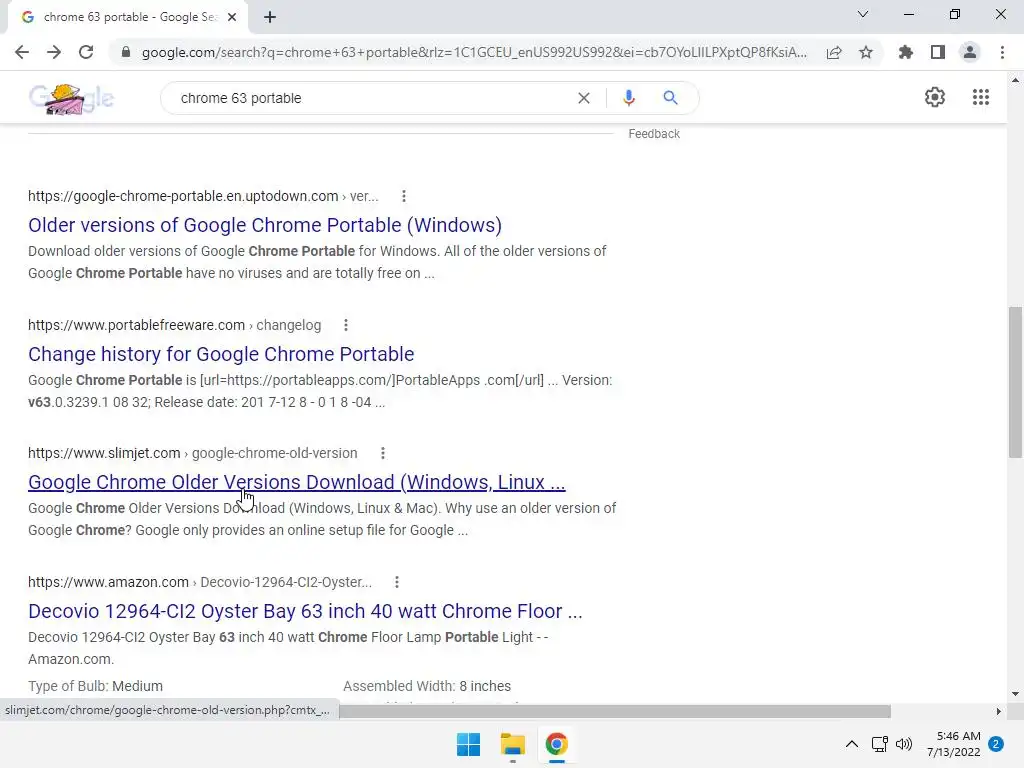The width and height of the screenshot is (1024, 768).
Task: Submit search with magnifier icon
Action: point(670,98)
